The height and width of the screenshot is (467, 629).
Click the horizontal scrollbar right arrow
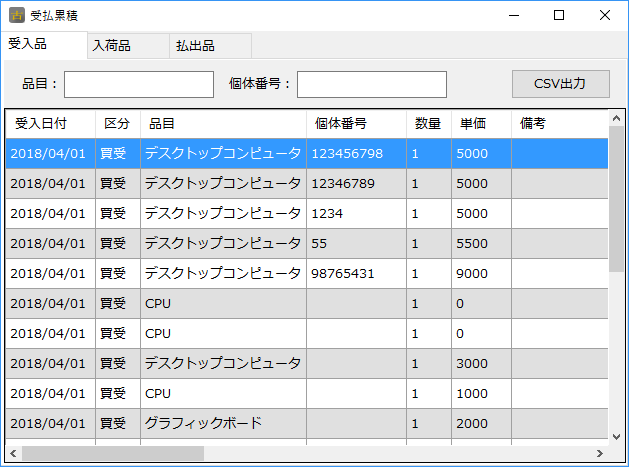[x=600, y=453]
